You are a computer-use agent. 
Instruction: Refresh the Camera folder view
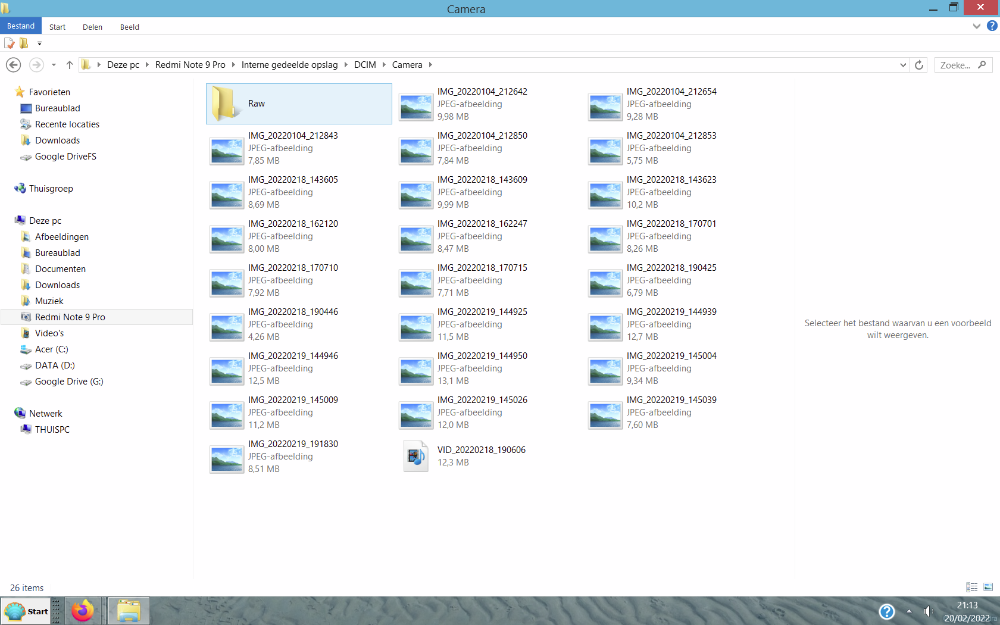point(921,64)
